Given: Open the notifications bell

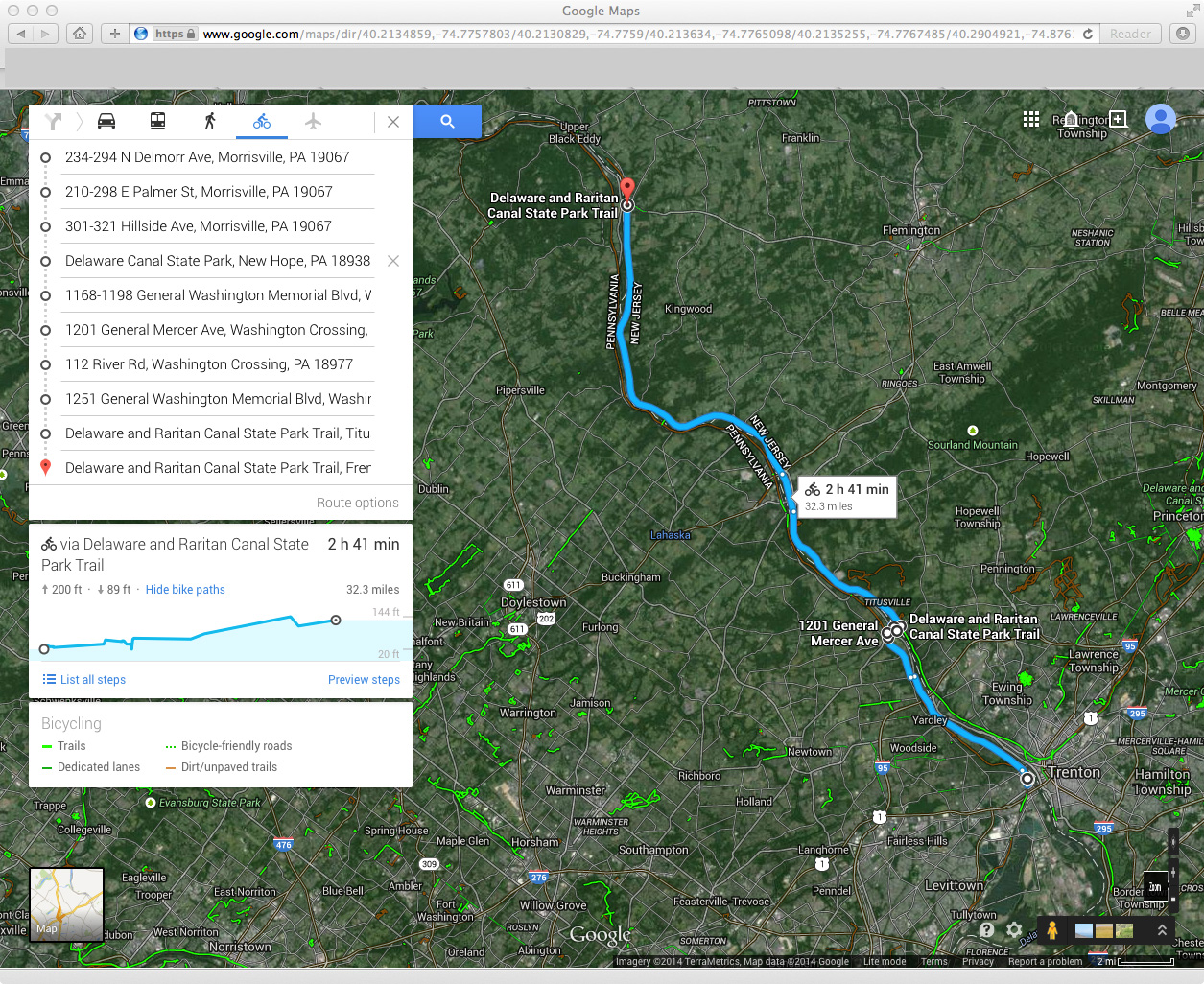Looking at the screenshot, I should 1071,120.
